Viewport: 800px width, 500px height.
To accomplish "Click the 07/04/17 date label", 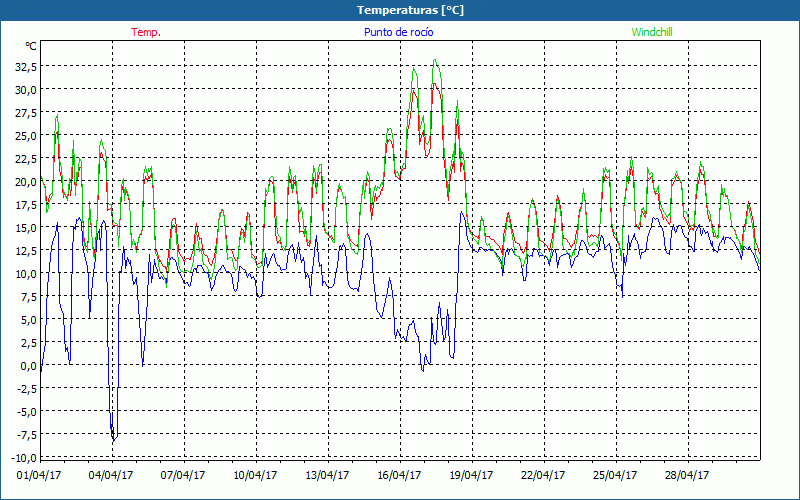I will coord(183,475).
